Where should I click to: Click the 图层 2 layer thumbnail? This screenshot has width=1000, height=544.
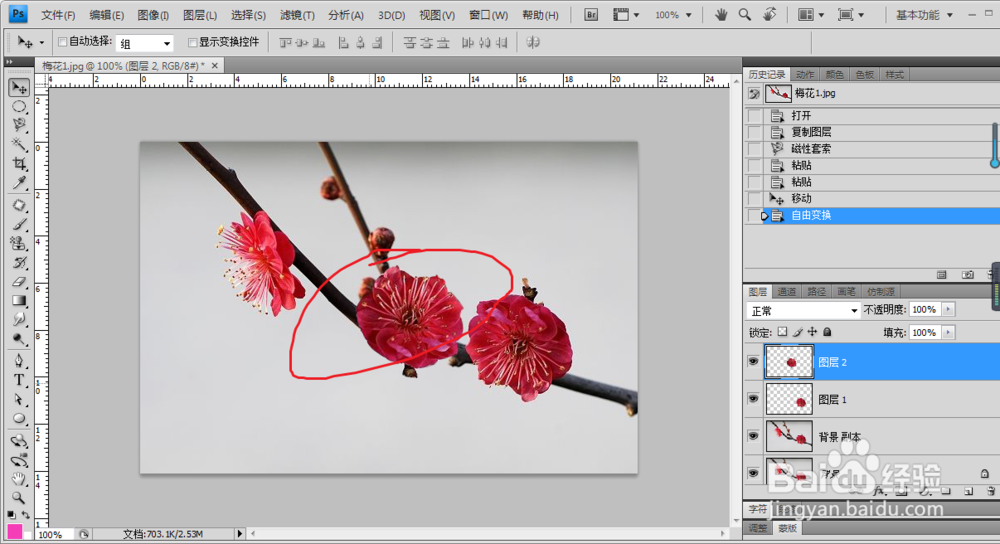pyautogui.click(x=789, y=362)
